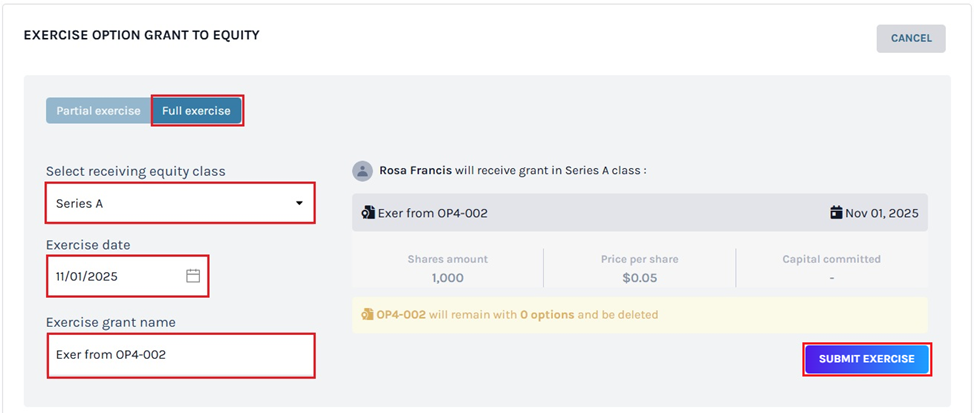Select the Full exercise option
Viewport: 974px width, 413px height.
point(196,111)
